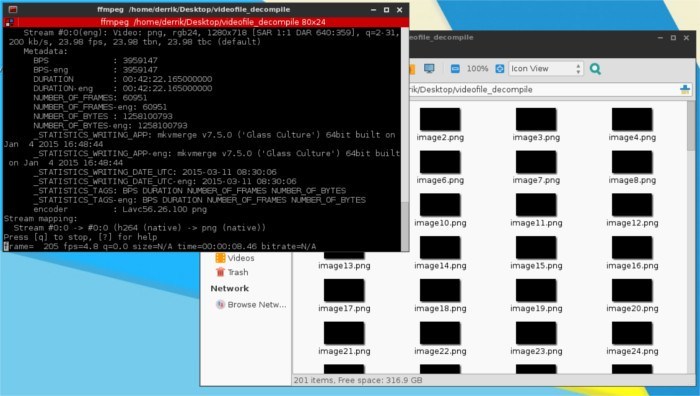Screen dimensions: 700x396
Task: Minimize the ffmpeg terminal window
Action: tap(374, 9)
